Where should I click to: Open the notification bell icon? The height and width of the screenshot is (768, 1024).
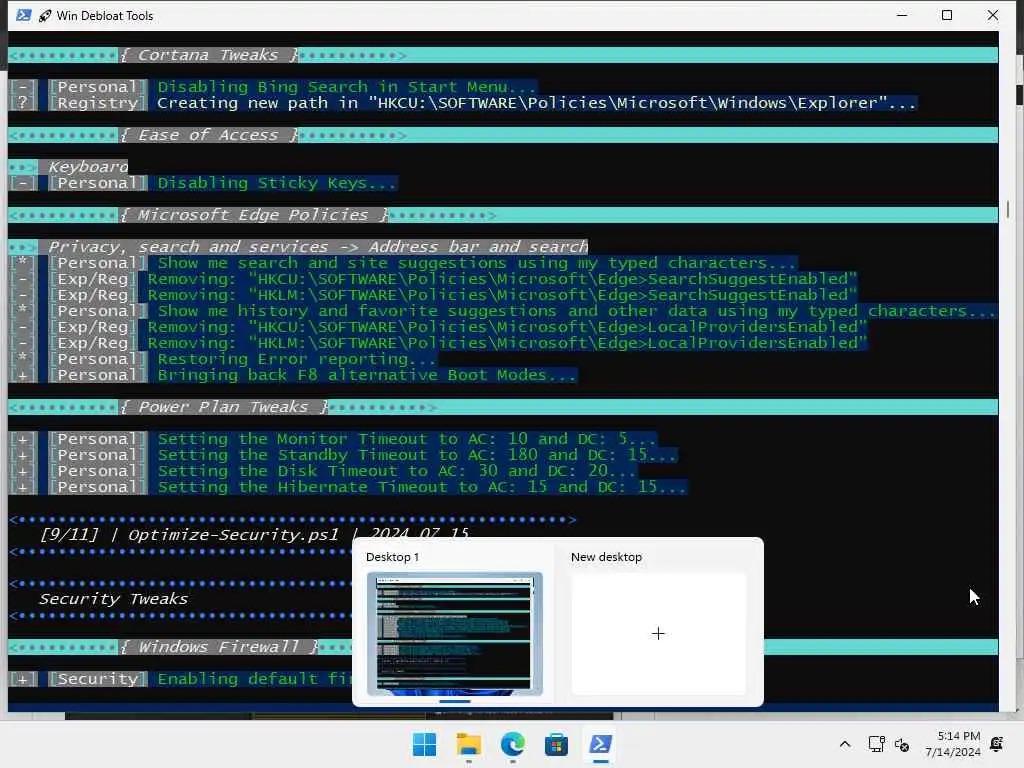pos(997,744)
